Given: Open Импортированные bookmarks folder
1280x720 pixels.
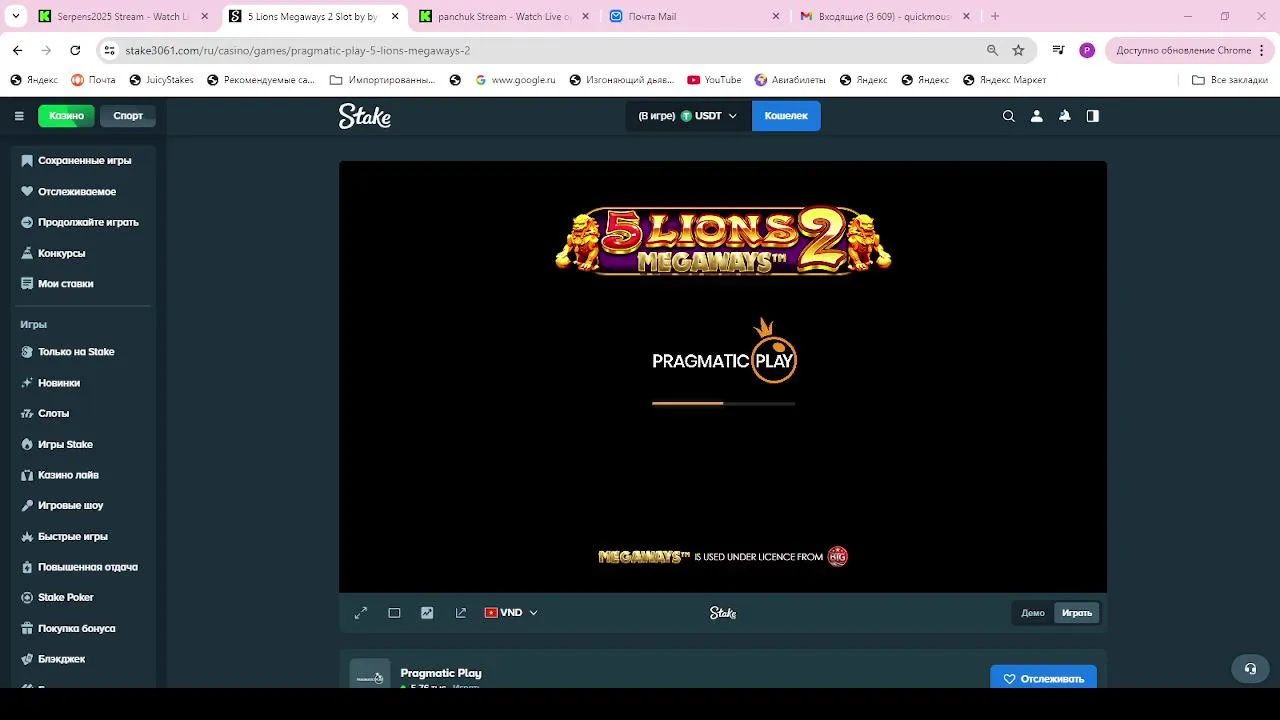Looking at the screenshot, I should [382, 80].
